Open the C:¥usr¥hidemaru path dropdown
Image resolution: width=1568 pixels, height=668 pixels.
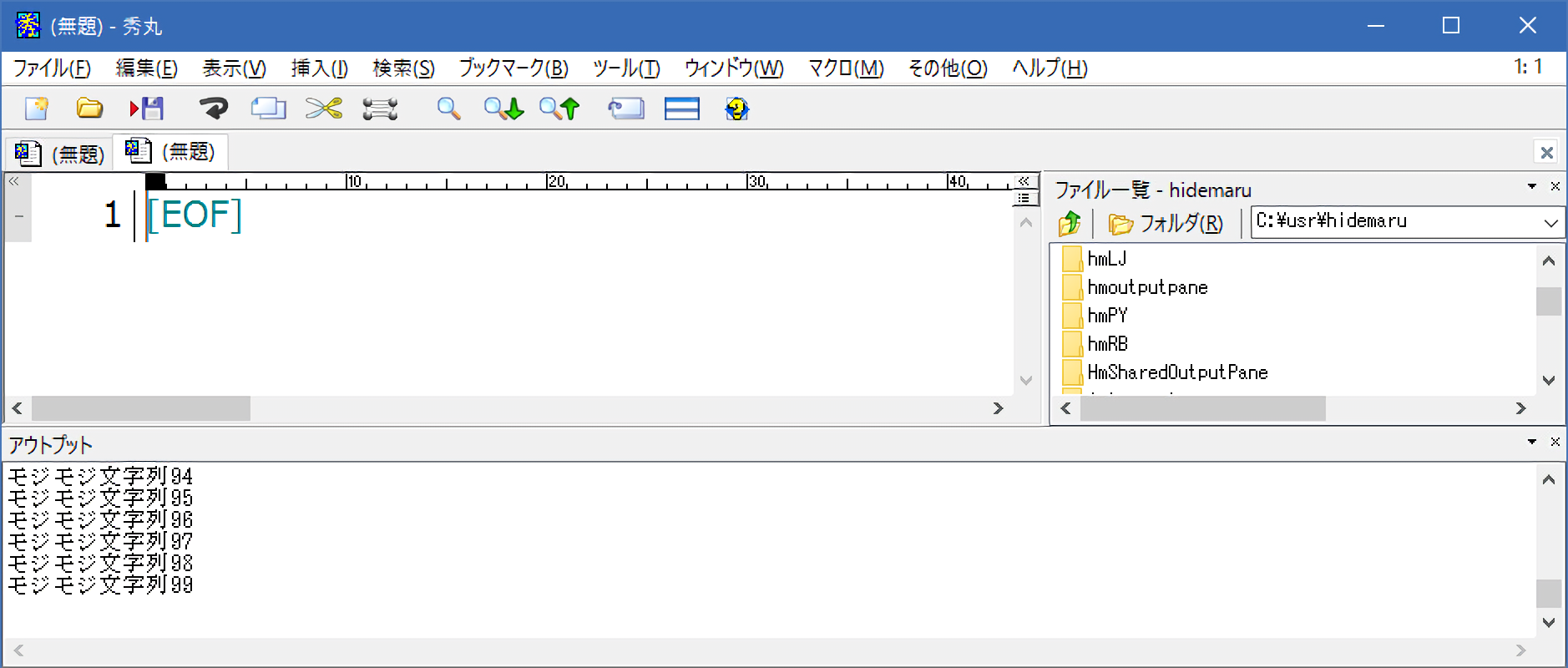pos(1550,223)
